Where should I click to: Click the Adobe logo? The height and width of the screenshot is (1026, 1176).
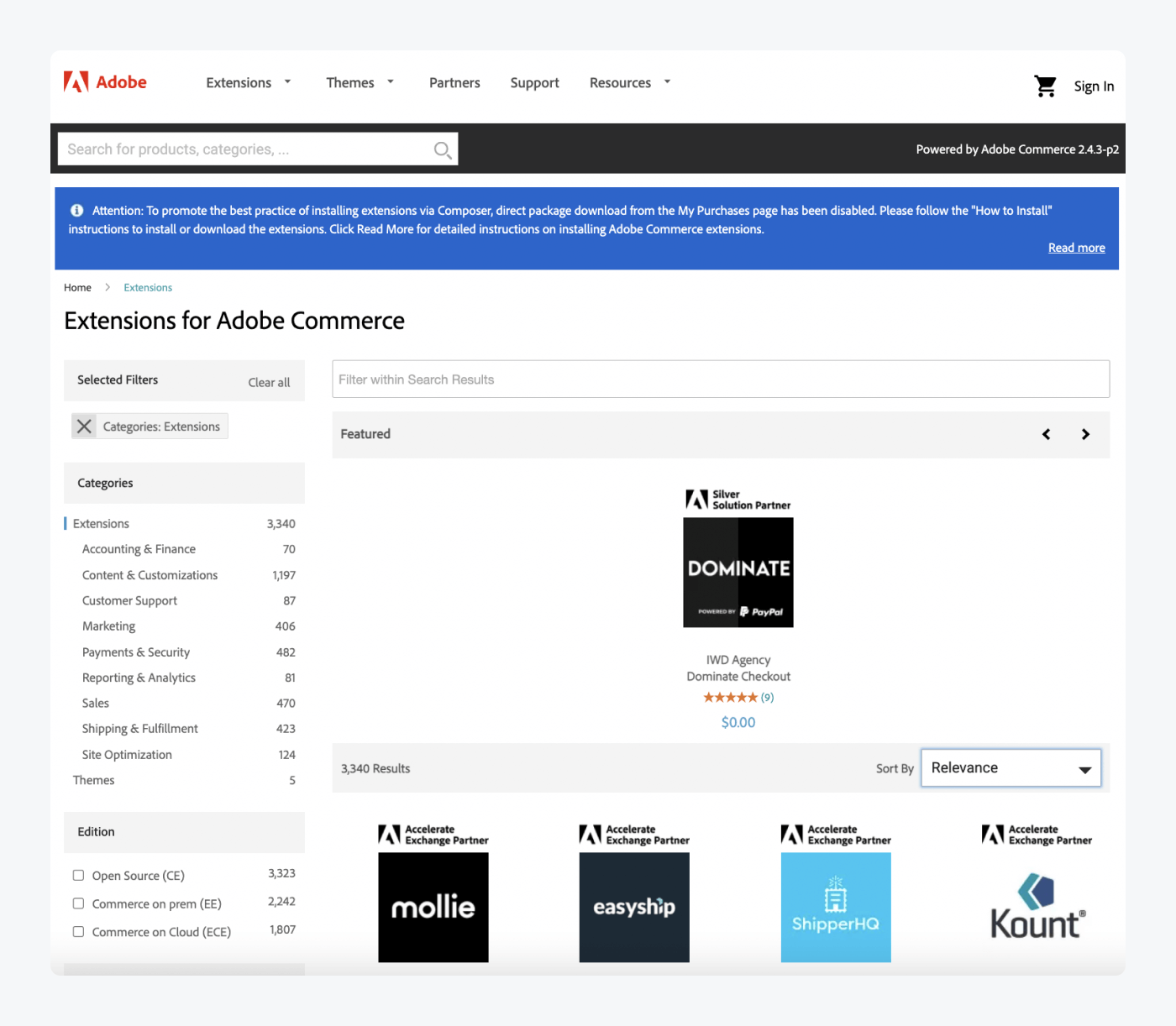(x=104, y=82)
